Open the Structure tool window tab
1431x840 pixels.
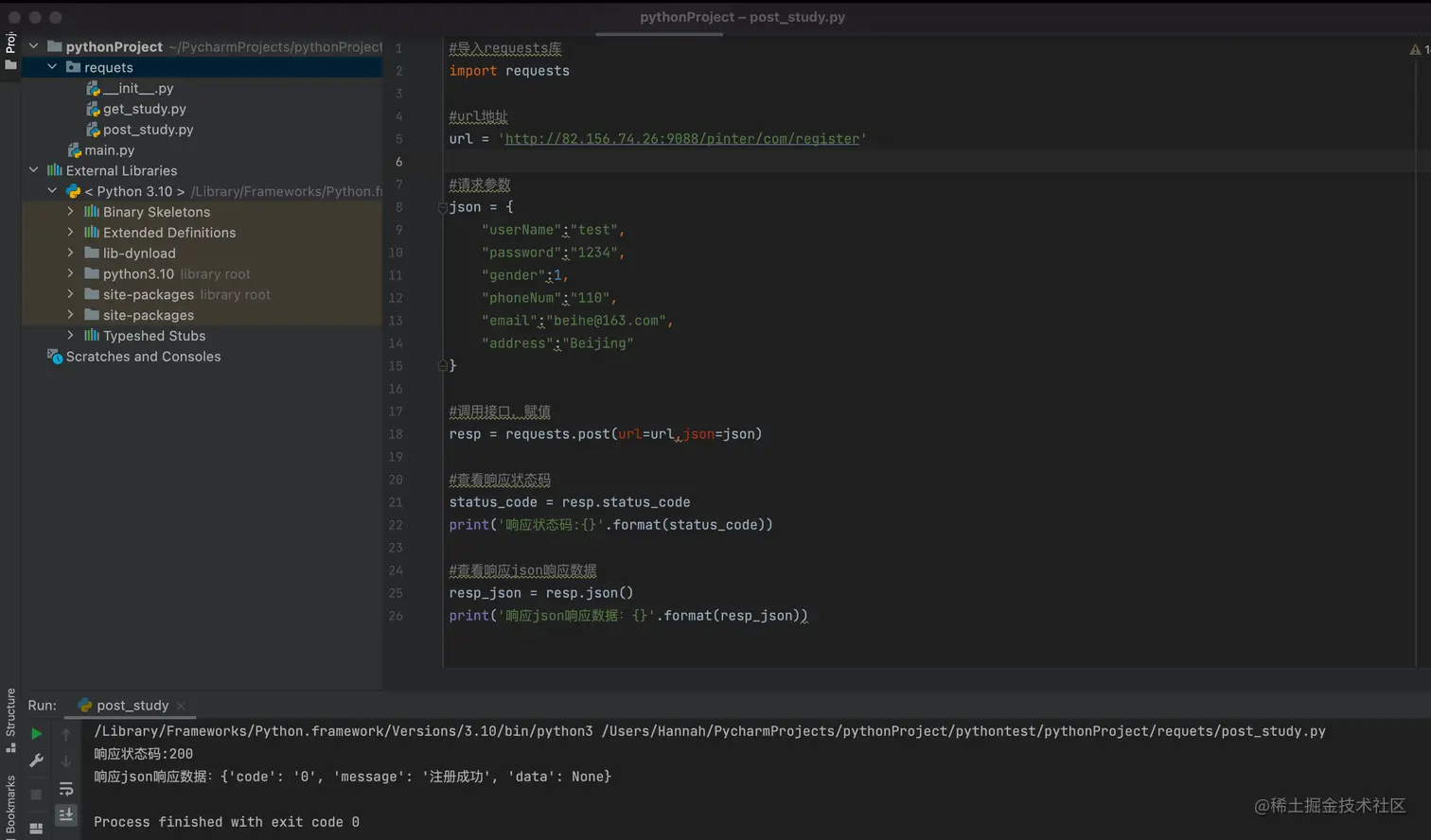[x=10, y=720]
